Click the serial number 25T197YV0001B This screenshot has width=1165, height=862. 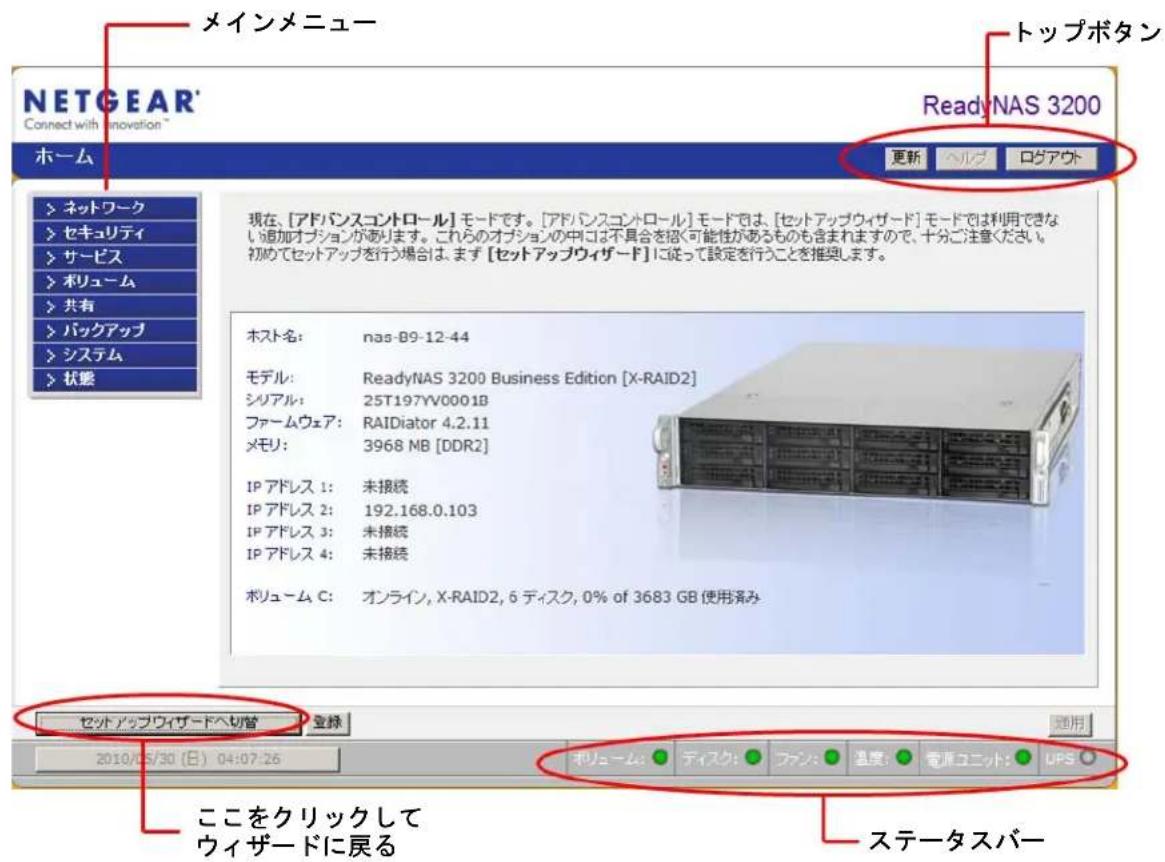tap(426, 401)
